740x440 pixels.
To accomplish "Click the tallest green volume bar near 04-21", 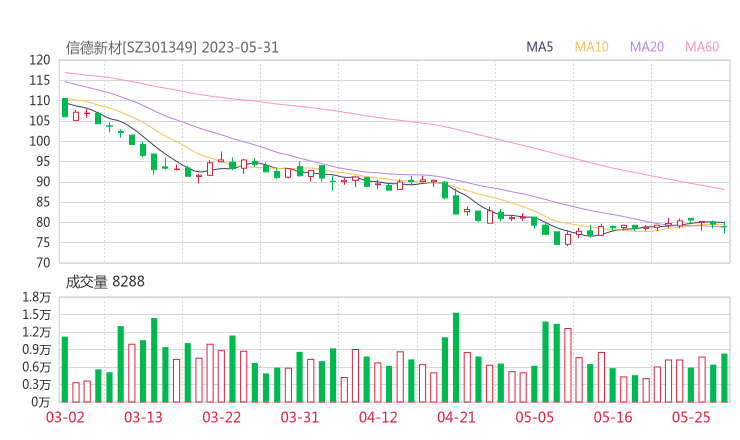I will click(x=456, y=357).
